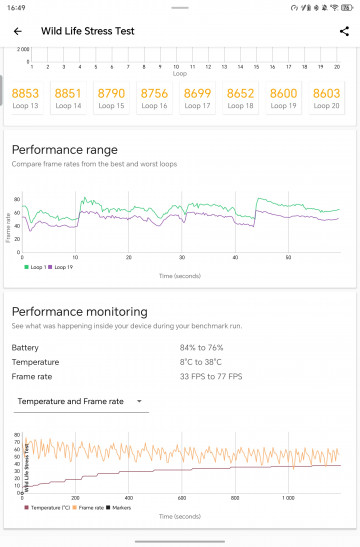This screenshot has width=360, height=547.
Task: Click the status bar pull-down handle
Action: click(x=180, y=8)
